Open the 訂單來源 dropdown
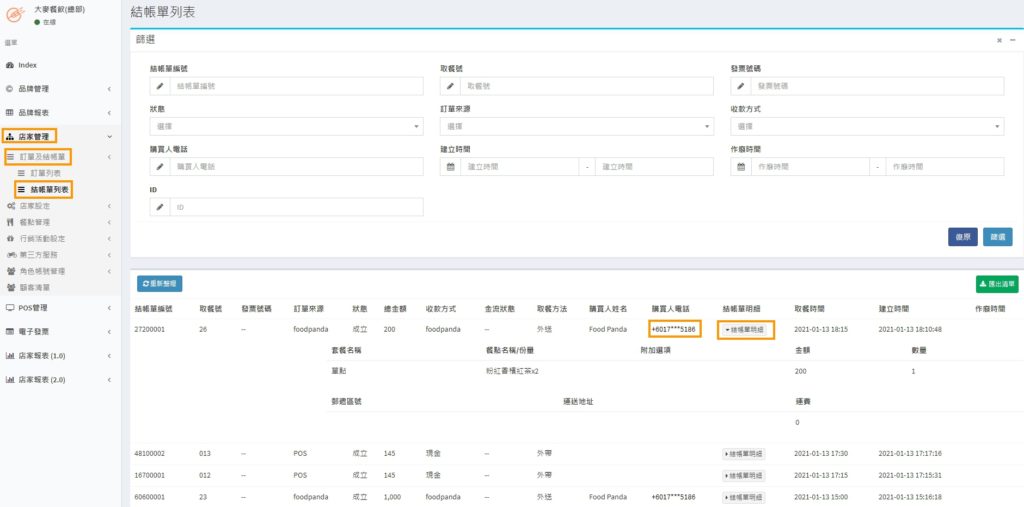The width and height of the screenshot is (1024, 507). click(x=577, y=127)
